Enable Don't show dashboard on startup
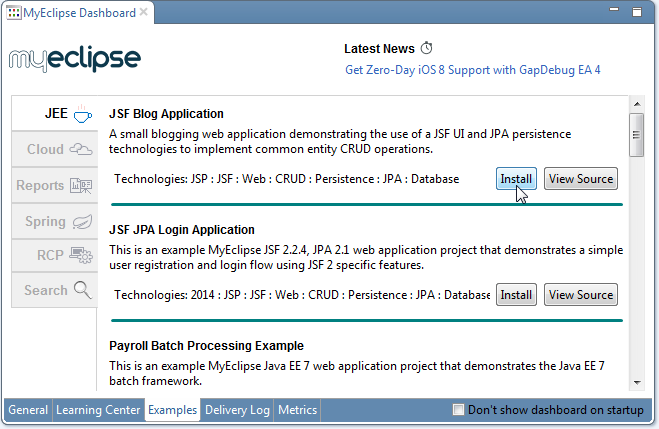 coord(459,410)
